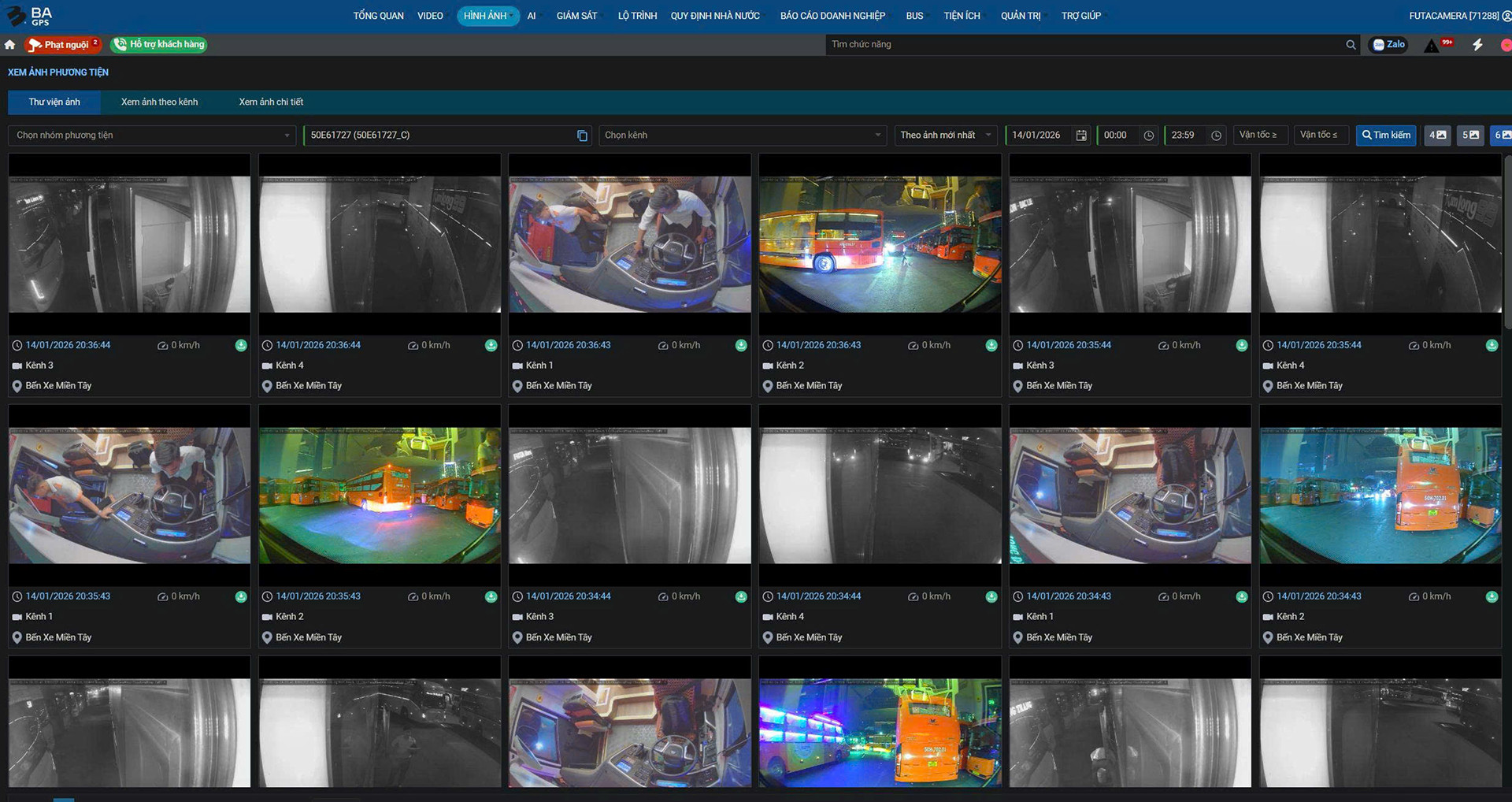The height and width of the screenshot is (802, 1512).
Task: Click the lightning bolt quick-action icon
Action: pos(1477,45)
